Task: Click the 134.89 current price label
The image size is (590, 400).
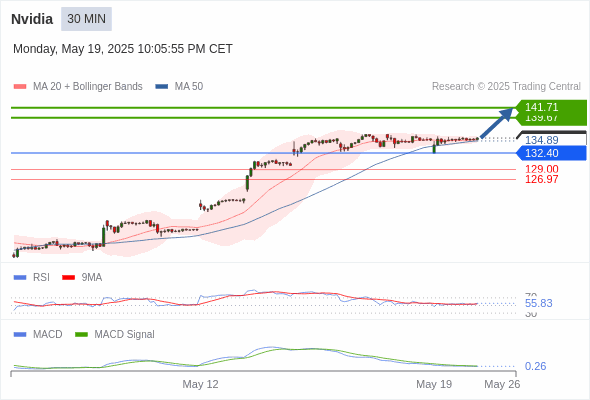Action: pyautogui.click(x=541, y=140)
